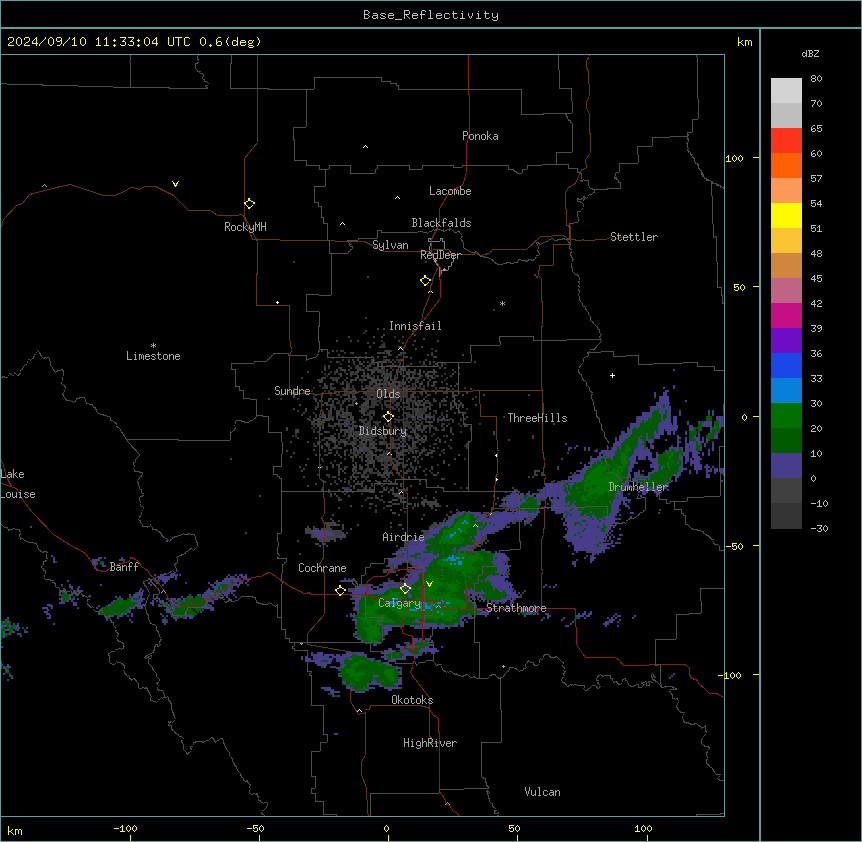Click the blue 36-33 dBZ legend swatch
The width and height of the screenshot is (862, 842).
(x=786, y=365)
